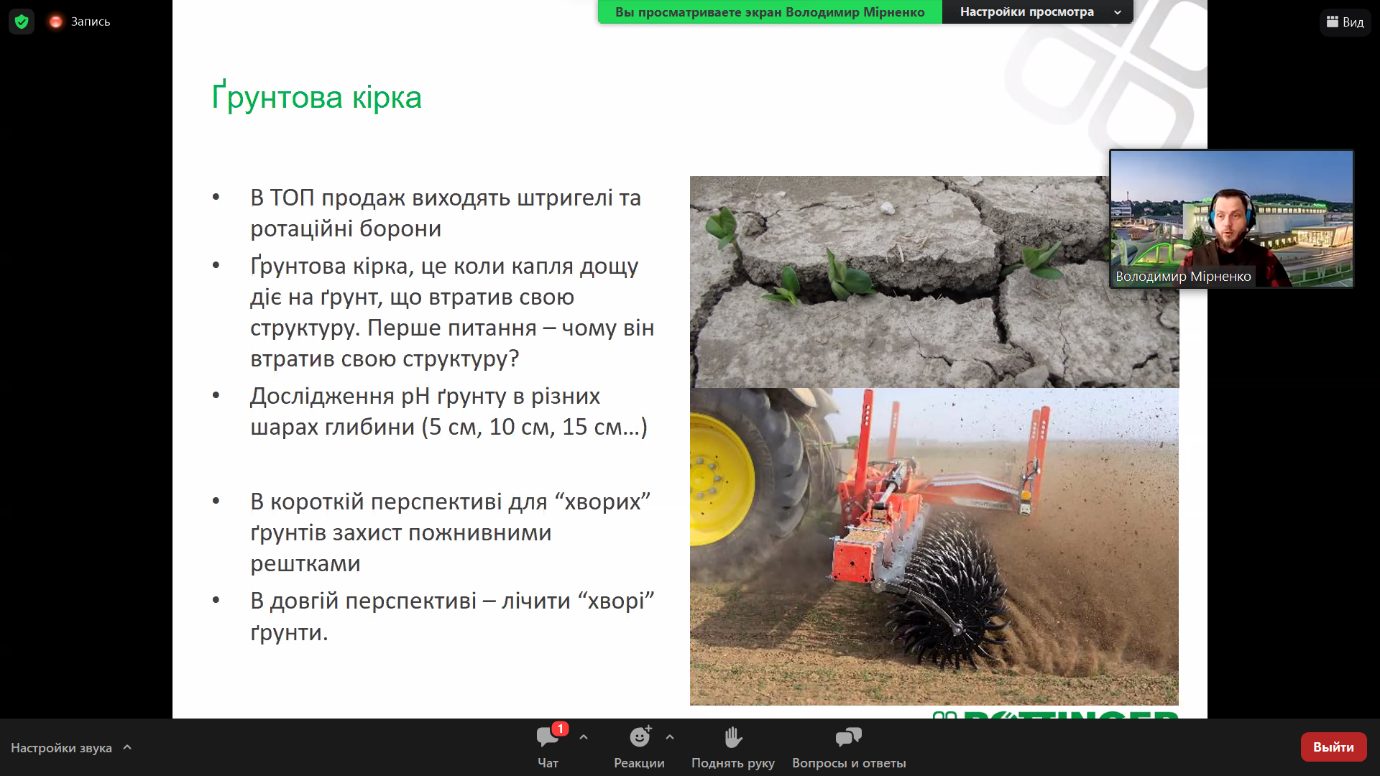Open the Реакции emoji menu
The width and height of the screenshot is (1380, 776).
(x=639, y=747)
